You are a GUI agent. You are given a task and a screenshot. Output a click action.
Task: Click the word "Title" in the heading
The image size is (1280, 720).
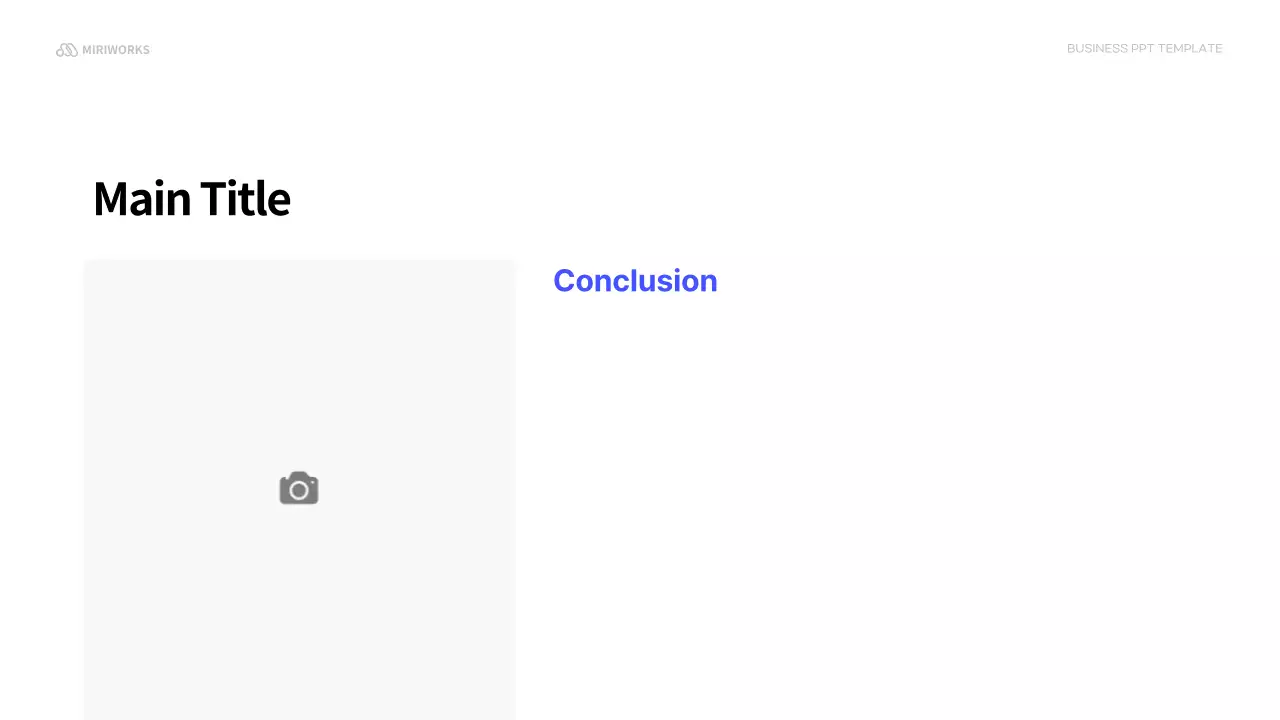245,198
